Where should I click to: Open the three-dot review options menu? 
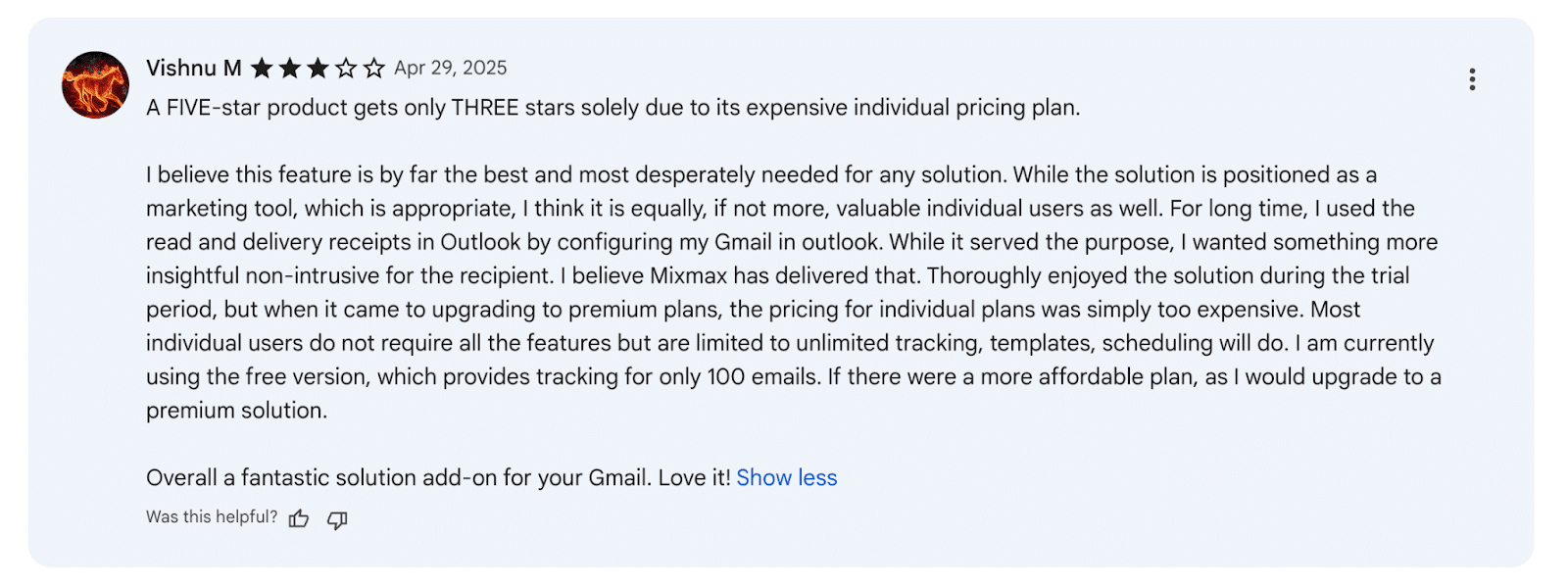1471,79
